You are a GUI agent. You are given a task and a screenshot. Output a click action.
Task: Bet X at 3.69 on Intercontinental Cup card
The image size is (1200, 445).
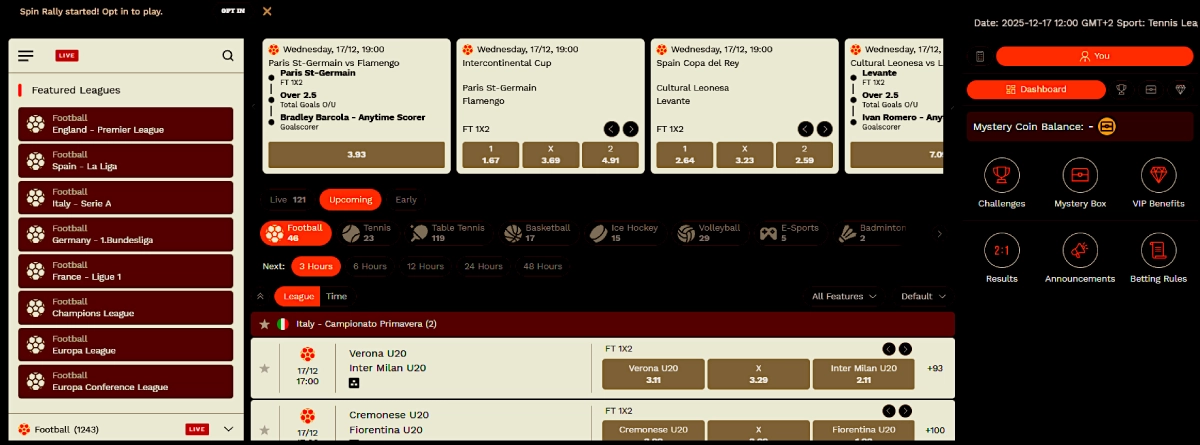(551, 154)
